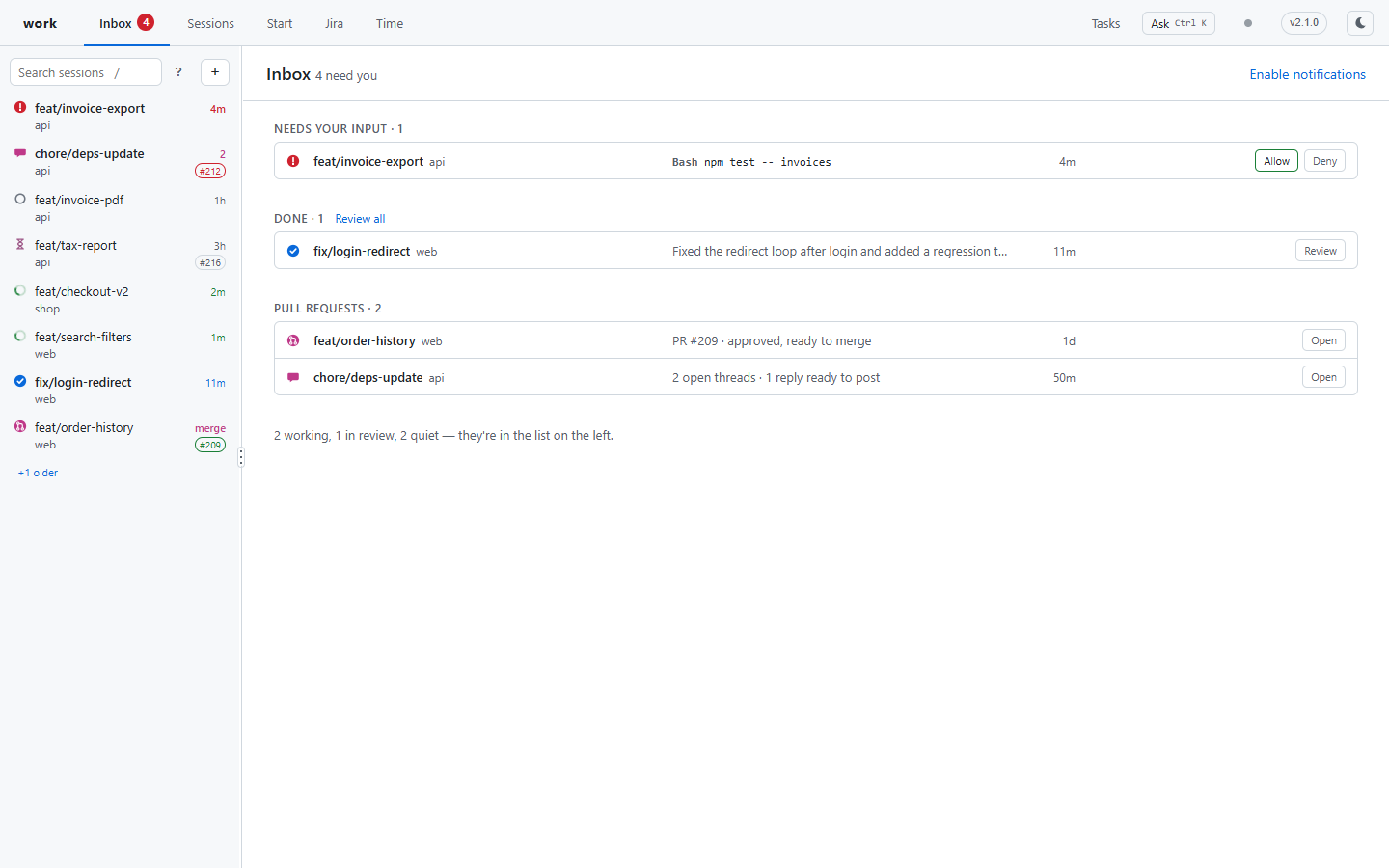1389x868 pixels.
Task: Allow the npm test command
Action: (1276, 161)
